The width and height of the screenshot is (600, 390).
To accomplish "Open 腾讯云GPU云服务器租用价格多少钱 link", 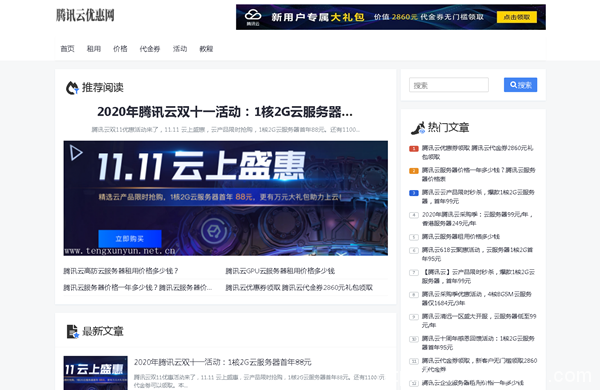I will point(280,271).
